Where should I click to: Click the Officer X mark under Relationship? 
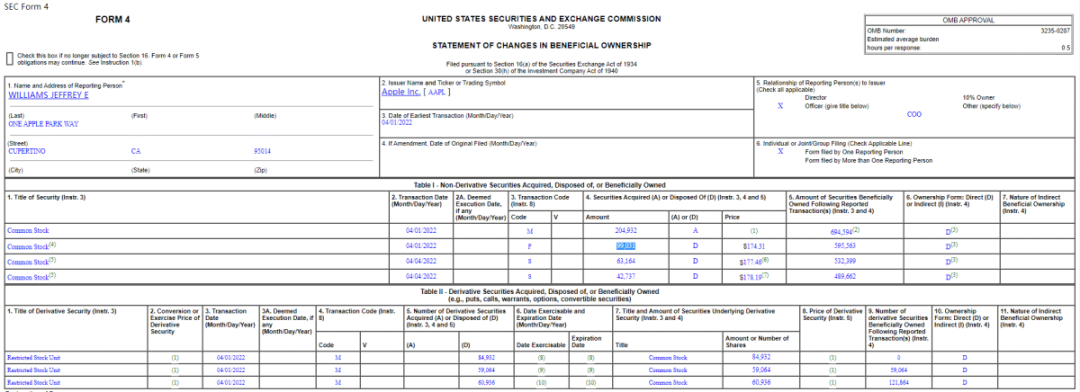coord(780,106)
